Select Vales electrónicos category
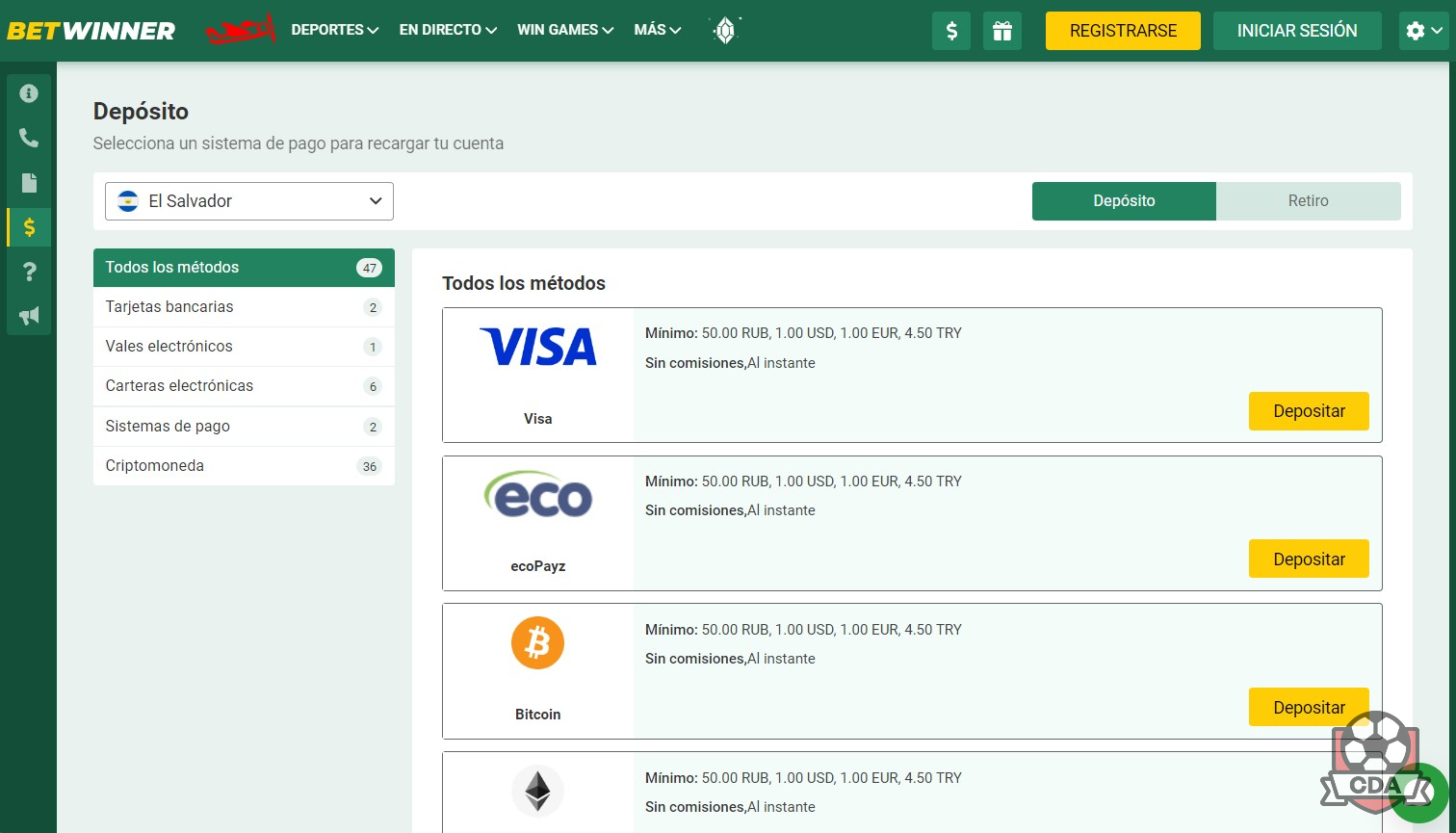The height and width of the screenshot is (833, 1456). click(x=244, y=347)
